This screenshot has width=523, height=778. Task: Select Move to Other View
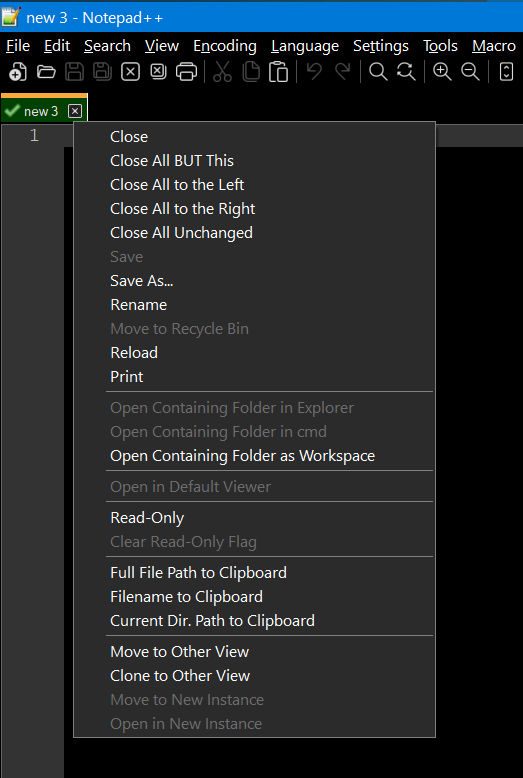click(255, 652)
